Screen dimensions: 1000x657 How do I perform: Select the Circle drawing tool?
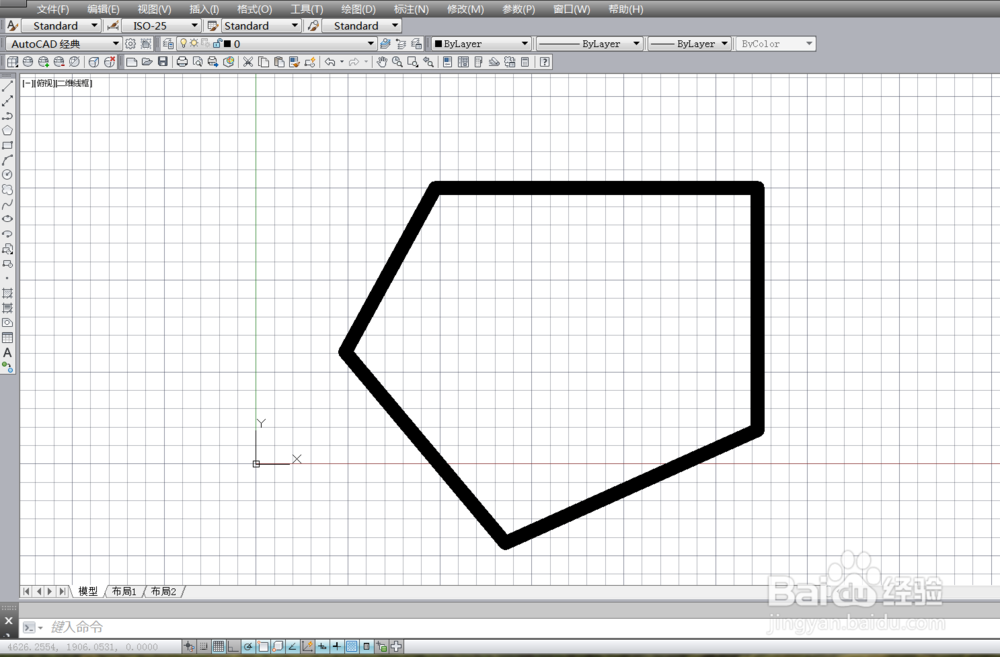tap(8, 175)
